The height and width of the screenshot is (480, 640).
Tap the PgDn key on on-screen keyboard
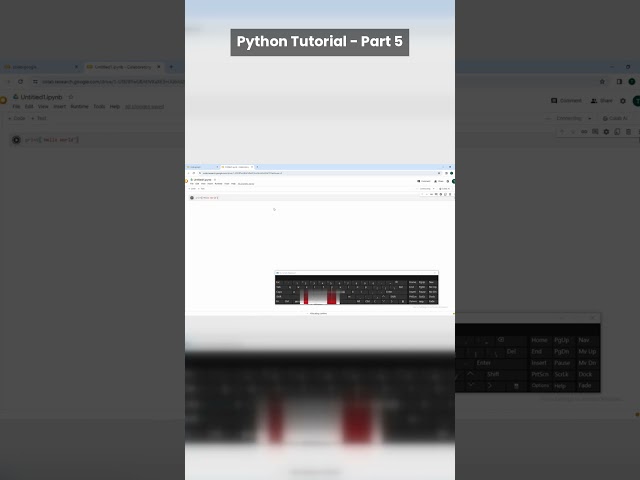(561, 351)
